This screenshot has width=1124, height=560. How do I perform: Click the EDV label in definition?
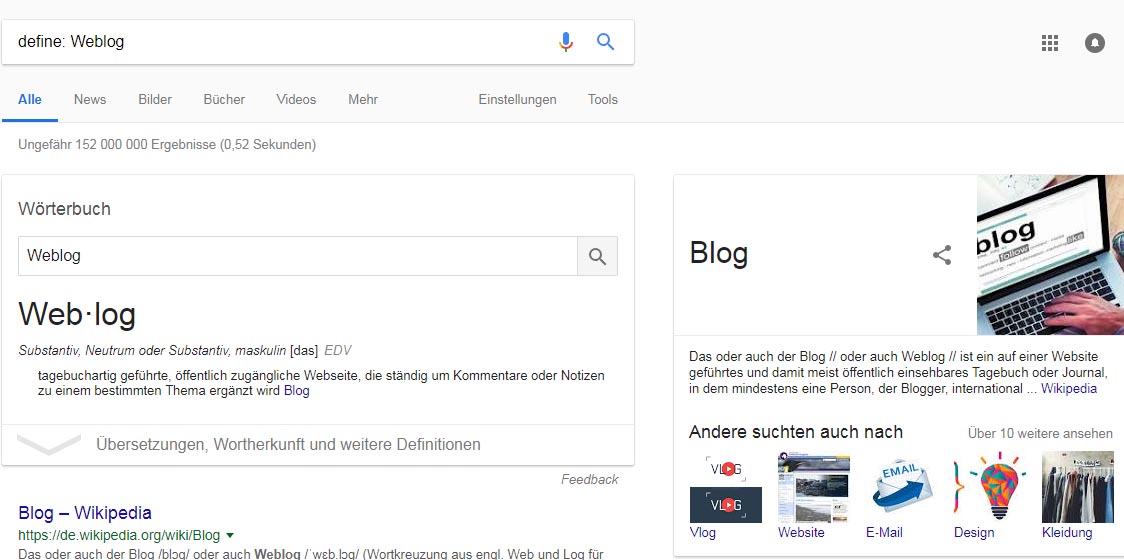coord(338,351)
